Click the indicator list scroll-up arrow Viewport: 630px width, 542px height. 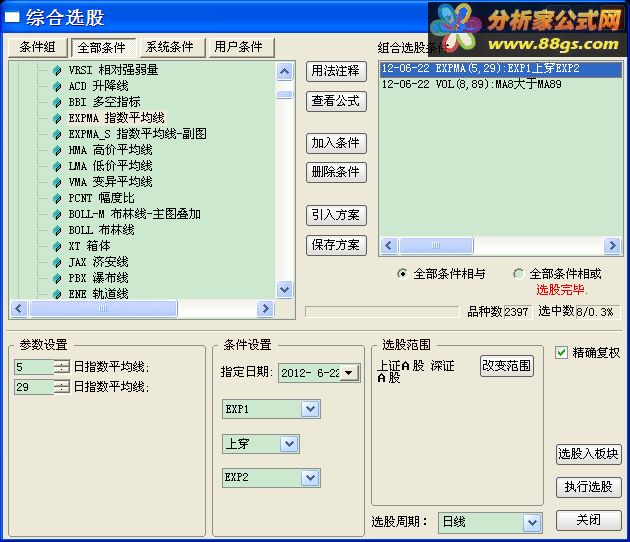click(x=284, y=72)
